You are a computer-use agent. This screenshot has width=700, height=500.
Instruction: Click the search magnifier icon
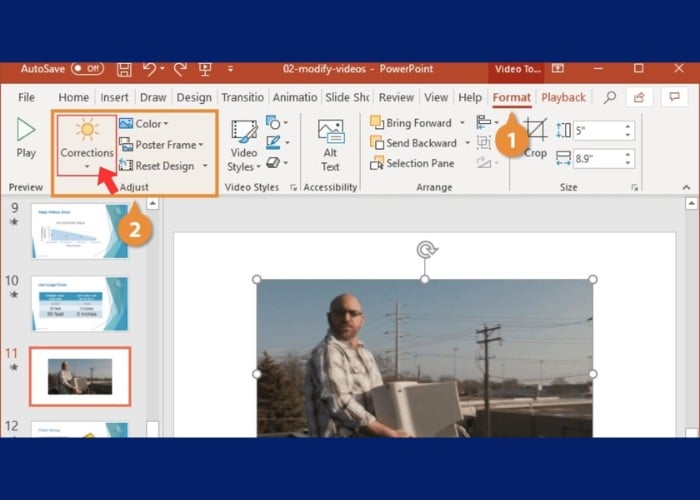[609, 97]
